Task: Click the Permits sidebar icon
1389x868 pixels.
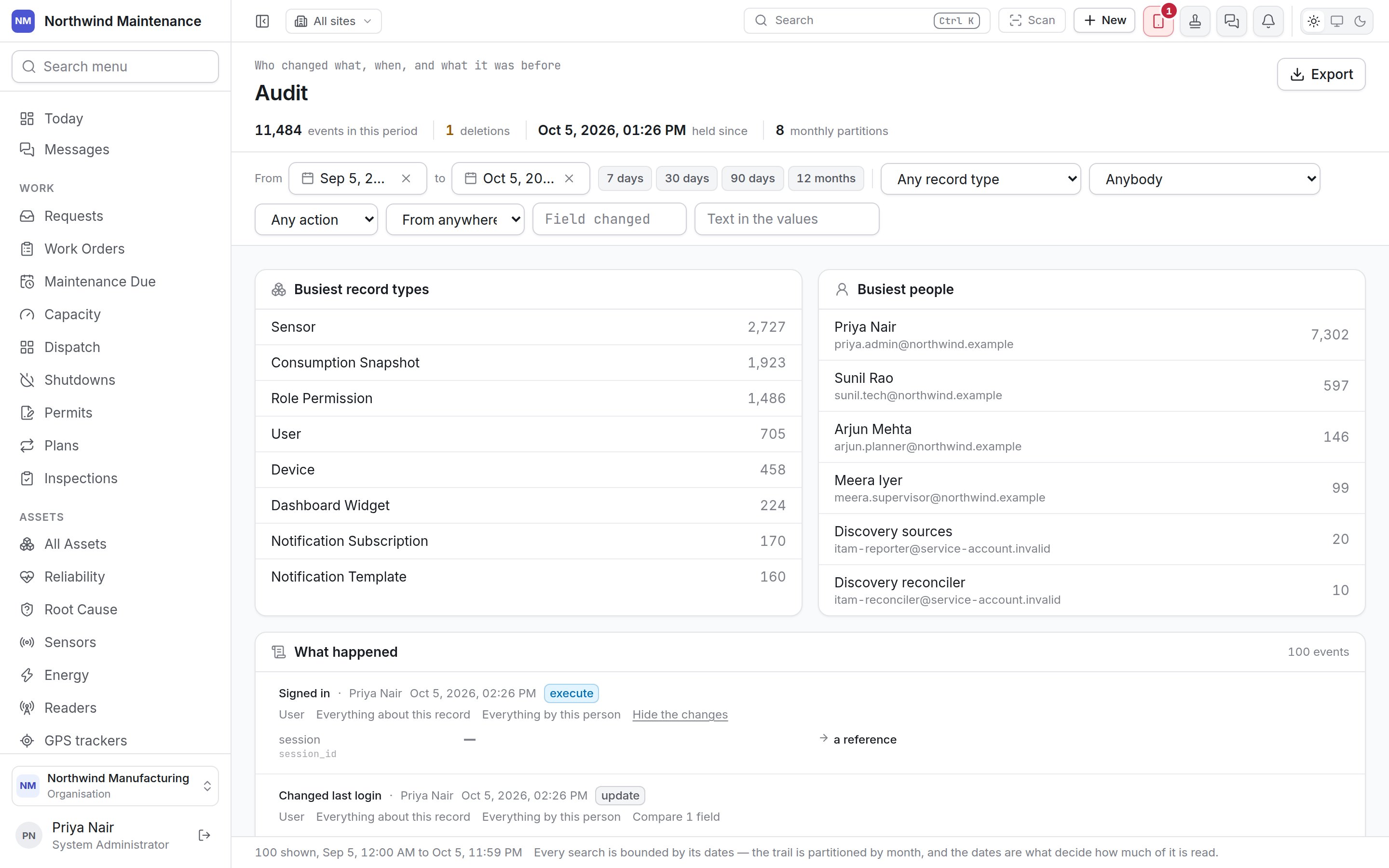Action: tap(27, 413)
